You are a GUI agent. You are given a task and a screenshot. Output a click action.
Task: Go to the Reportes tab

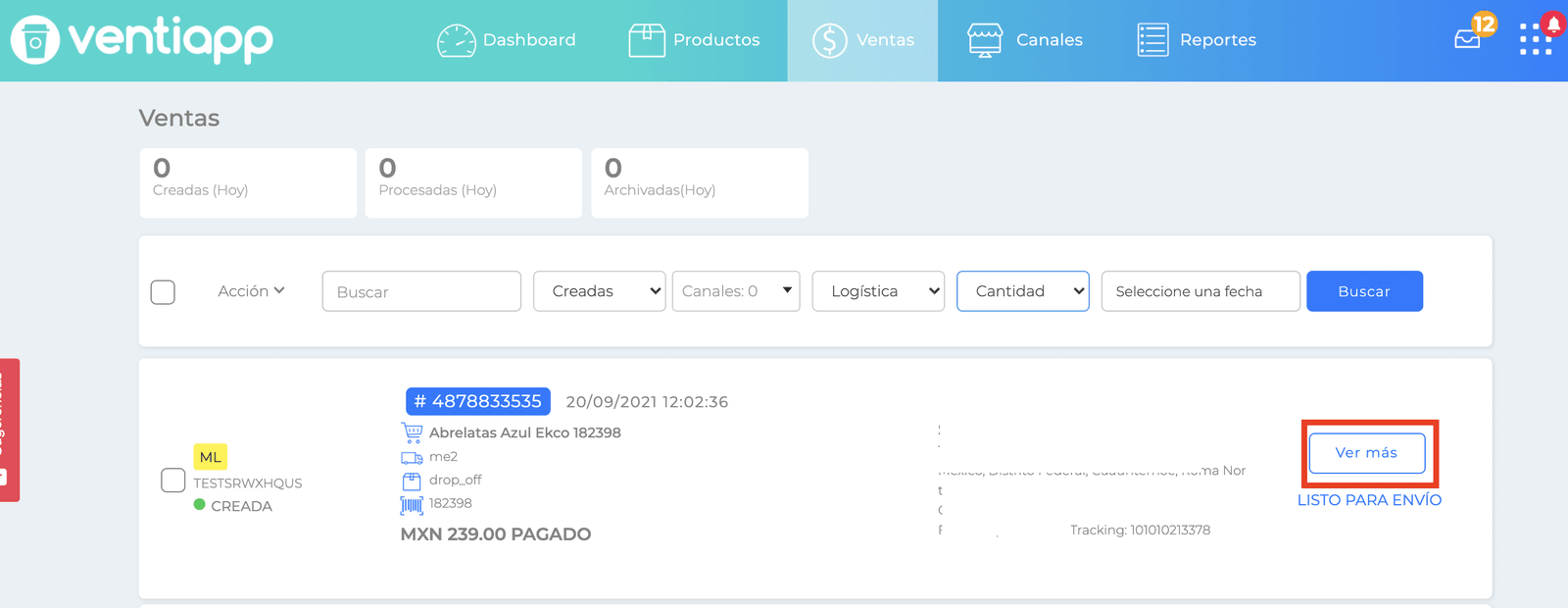[1197, 40]
